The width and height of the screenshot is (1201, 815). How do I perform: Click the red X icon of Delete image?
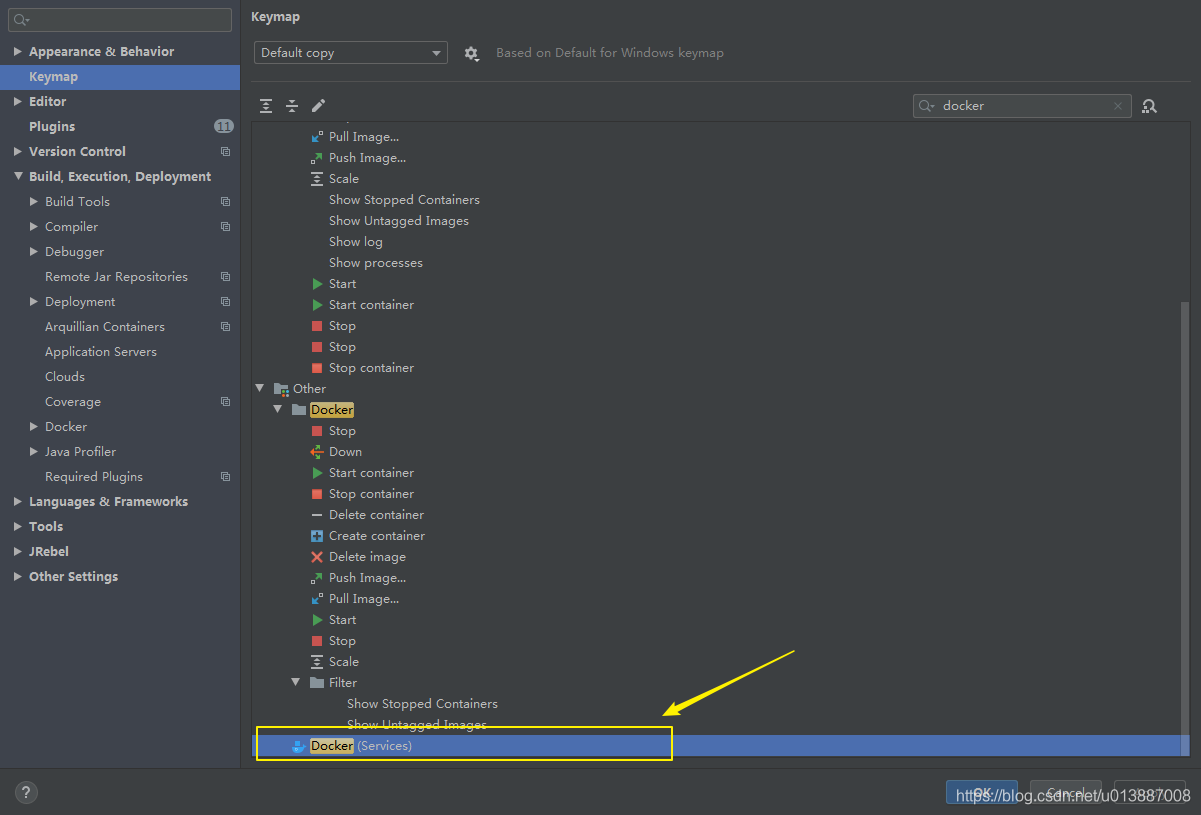tap(317, 557)
